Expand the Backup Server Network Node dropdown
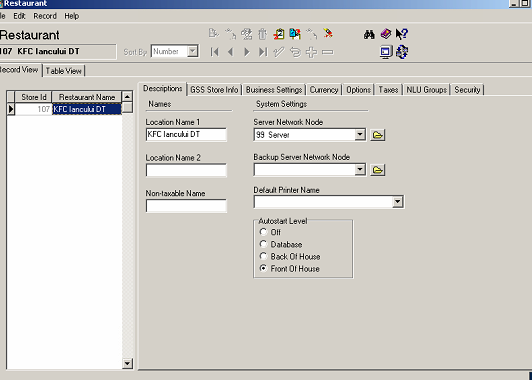 tap(360, 169)
